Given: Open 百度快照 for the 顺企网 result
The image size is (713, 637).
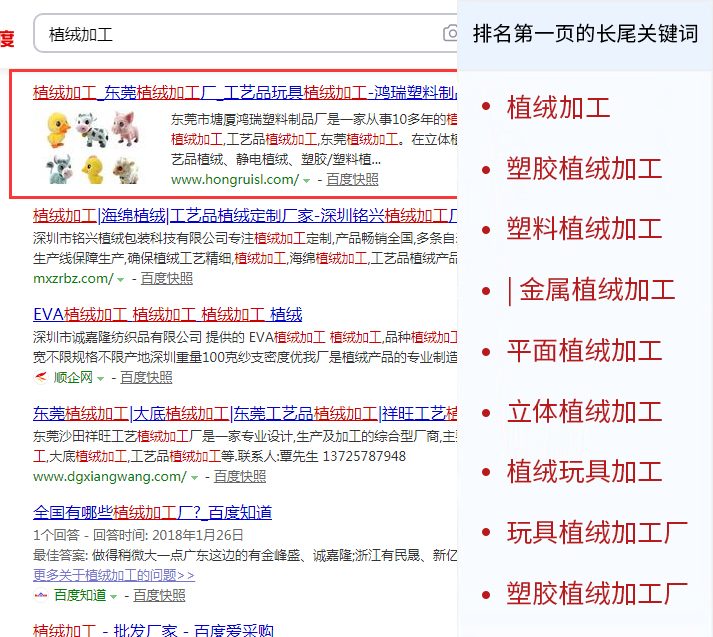Looking at the screenshot, I should pyautogui.click(x=146, y=377).
